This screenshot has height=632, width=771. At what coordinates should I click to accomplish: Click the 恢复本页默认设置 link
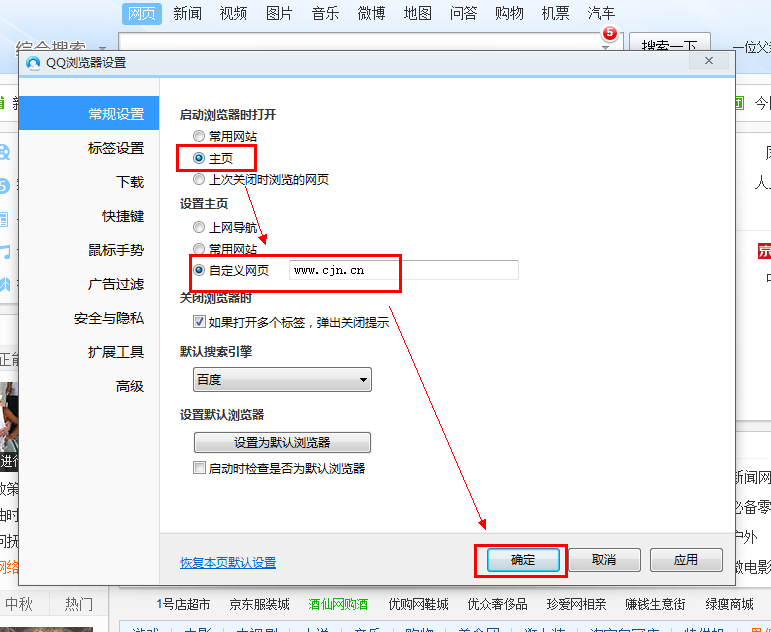[228, 562]
